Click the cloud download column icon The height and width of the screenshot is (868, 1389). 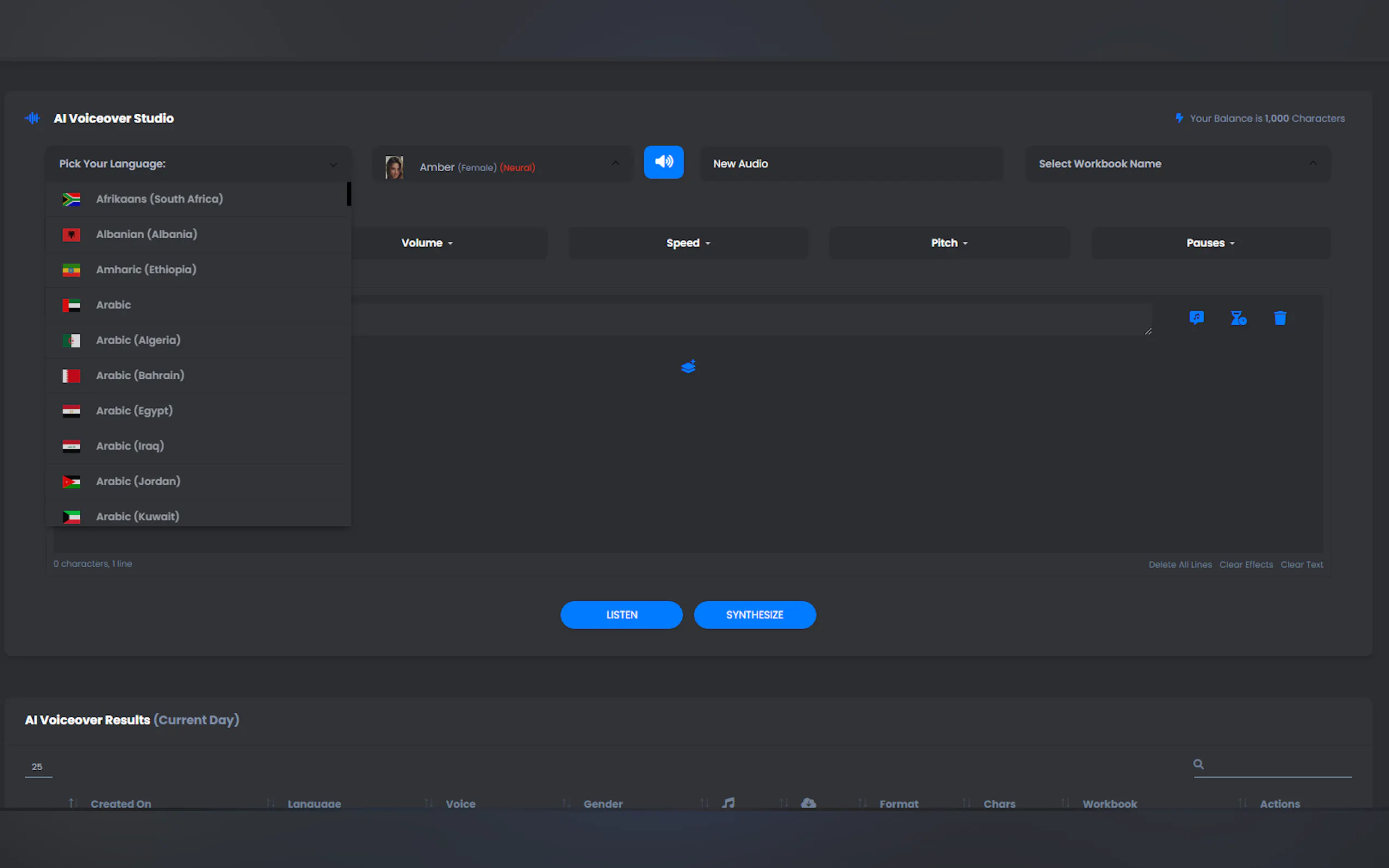808,803
